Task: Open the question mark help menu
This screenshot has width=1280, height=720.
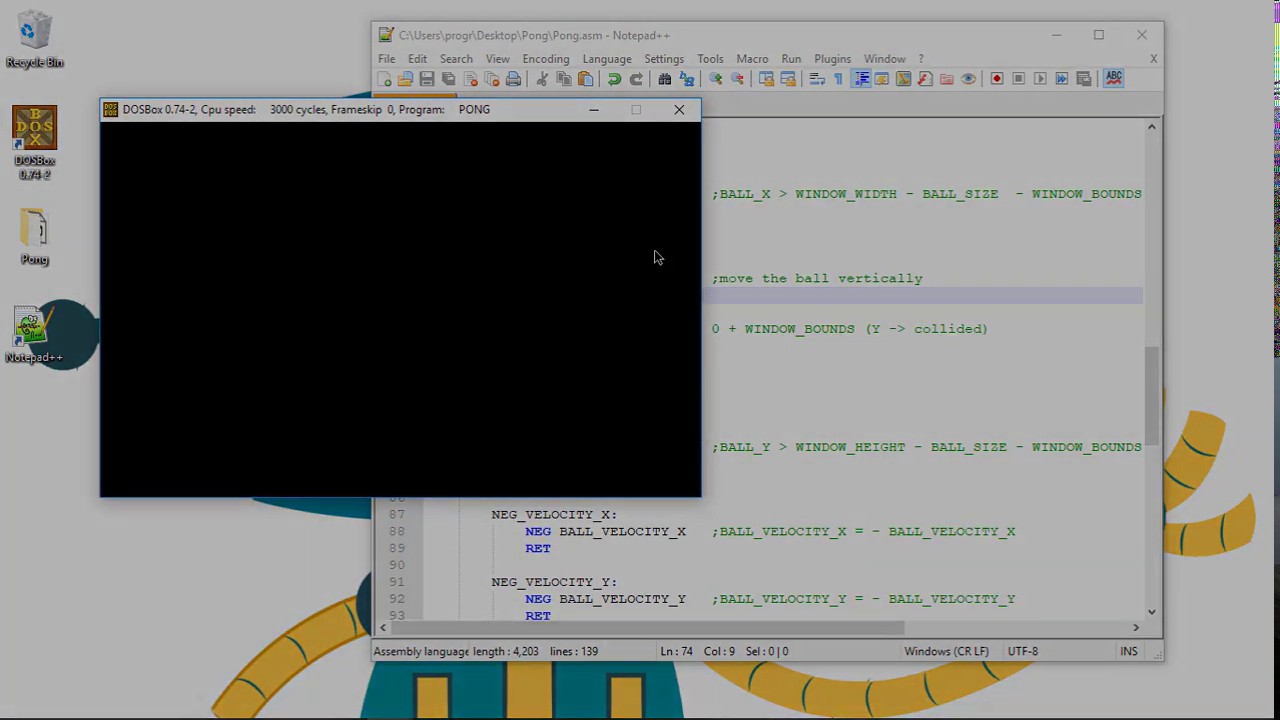Action: (921, 59)
